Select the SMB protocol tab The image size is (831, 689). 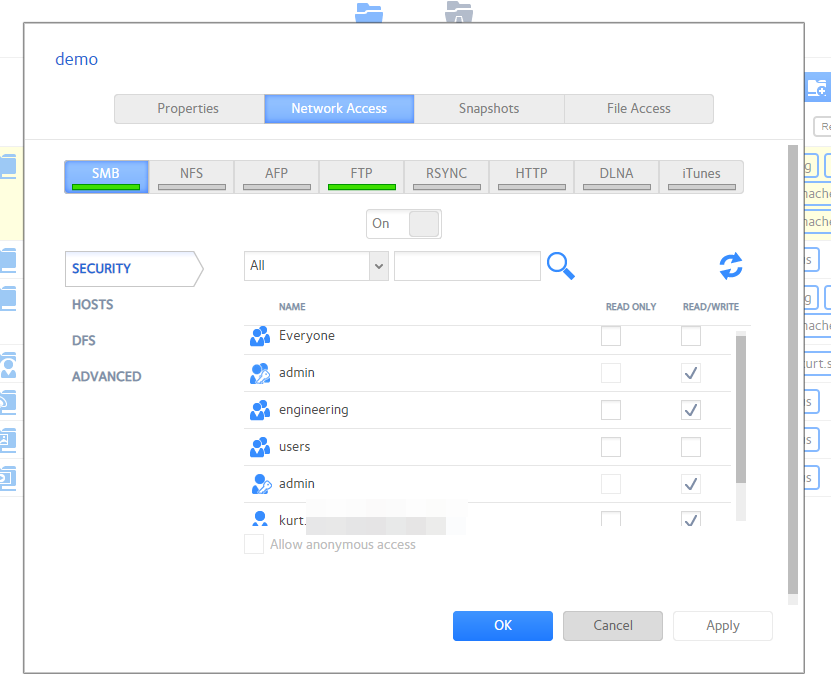[106, 177]
